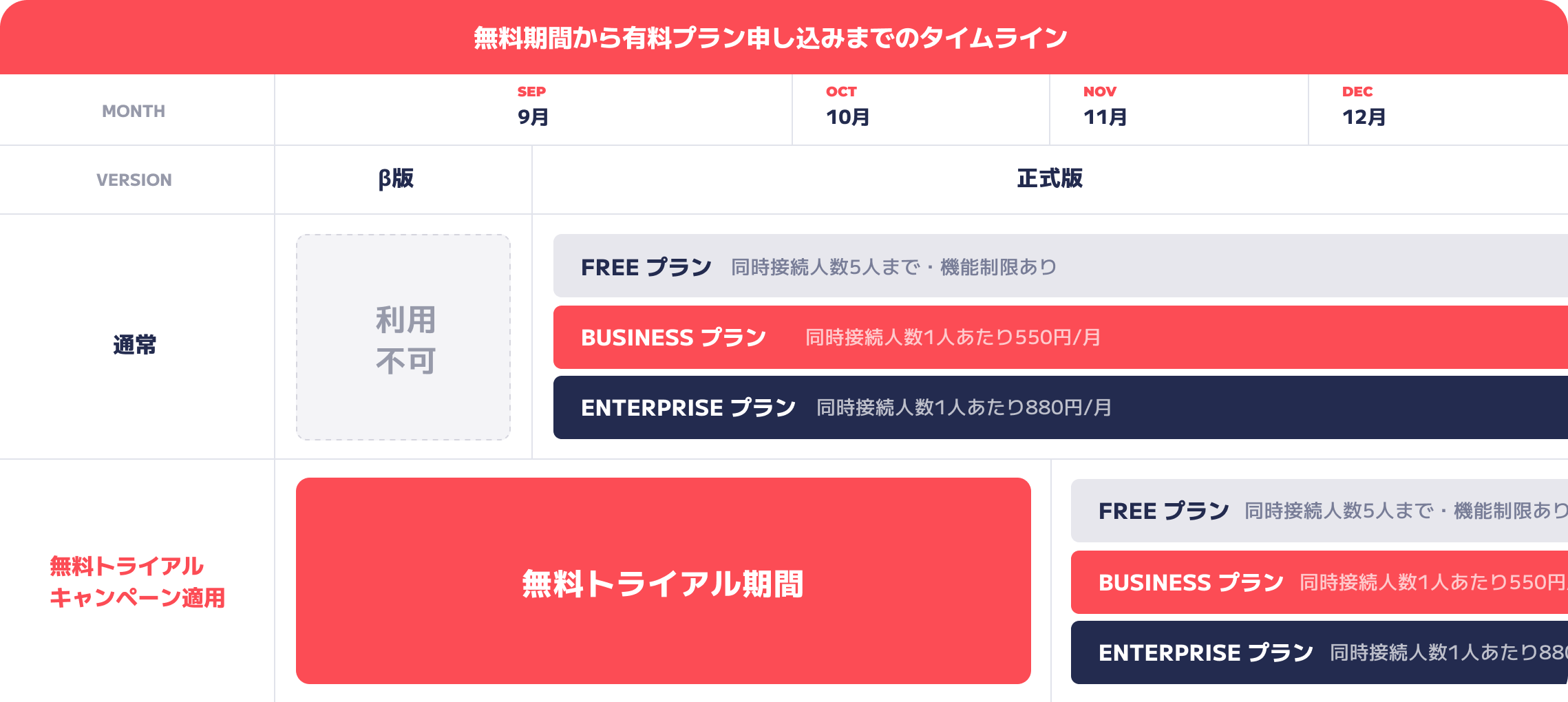
Task: Click the 無料トライアルキャンペーン適用 row label
Action: tap(136, 582)
